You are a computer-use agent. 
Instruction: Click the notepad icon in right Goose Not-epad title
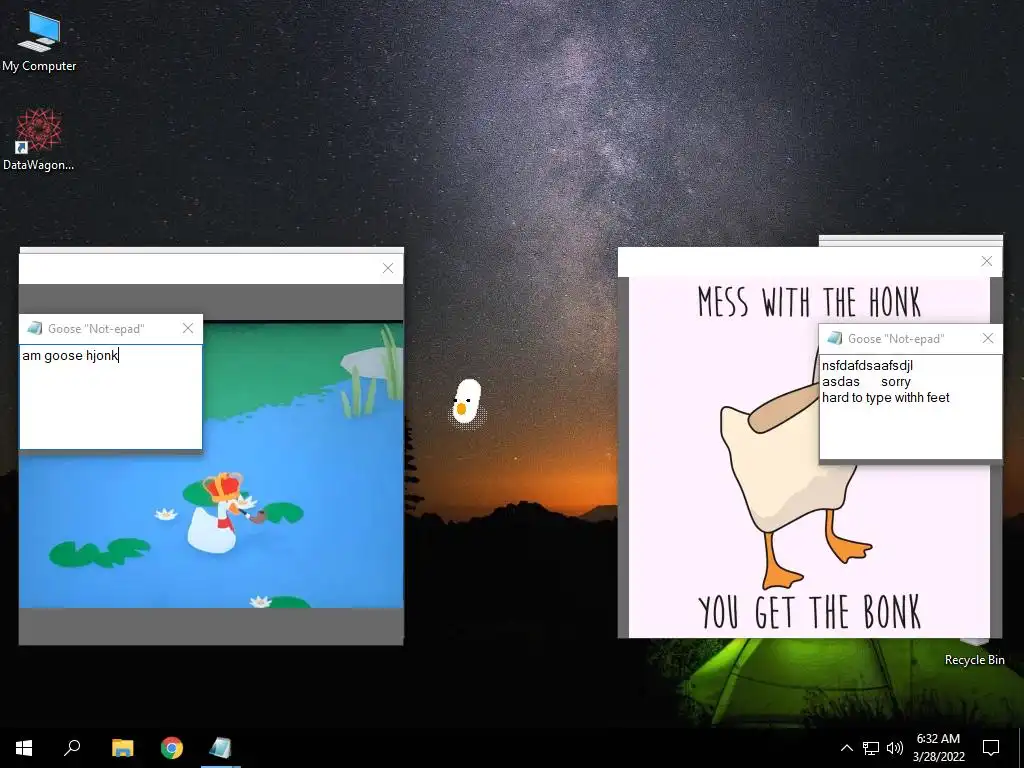coord(834,338)
